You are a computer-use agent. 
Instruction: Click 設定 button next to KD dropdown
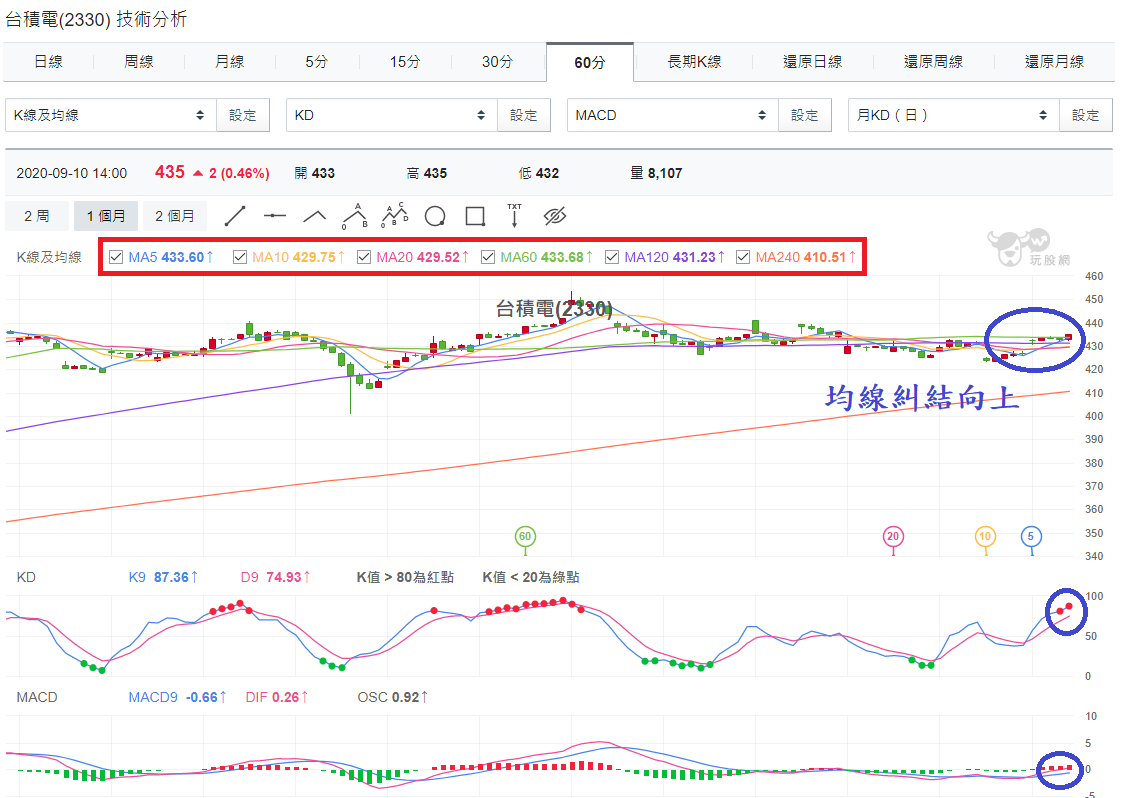524,115
